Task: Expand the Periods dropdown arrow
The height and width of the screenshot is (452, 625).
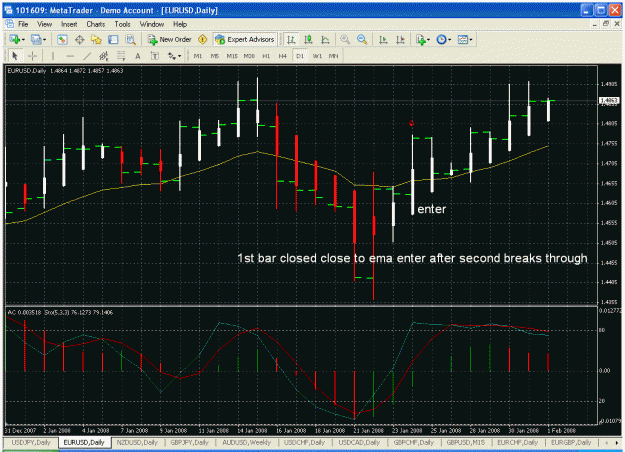Action: 449,39
